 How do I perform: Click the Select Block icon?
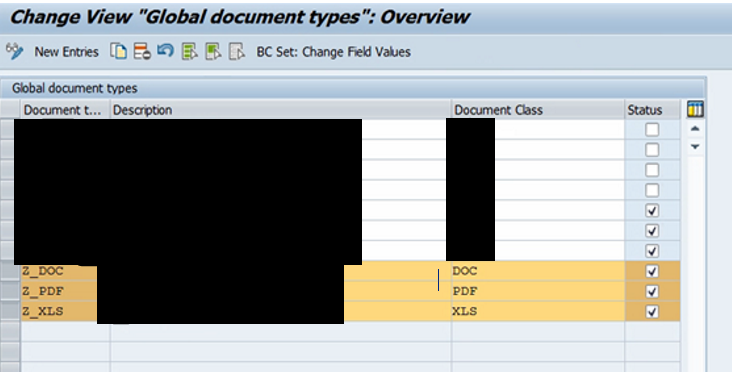213,51
